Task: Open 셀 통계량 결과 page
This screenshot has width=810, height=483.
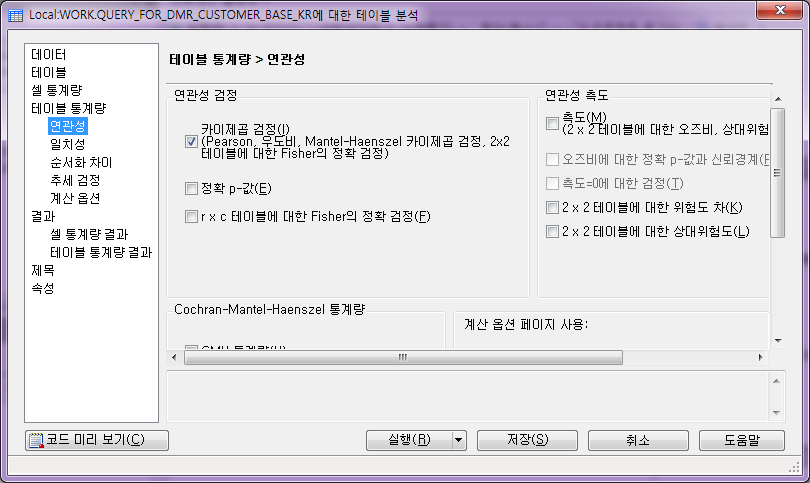Action: pyautogui.click(x=89, y=234)
